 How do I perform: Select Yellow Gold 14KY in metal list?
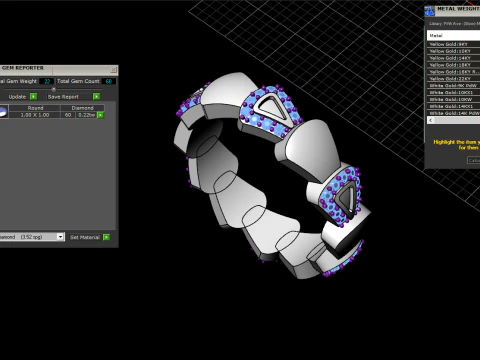point(453,58)
